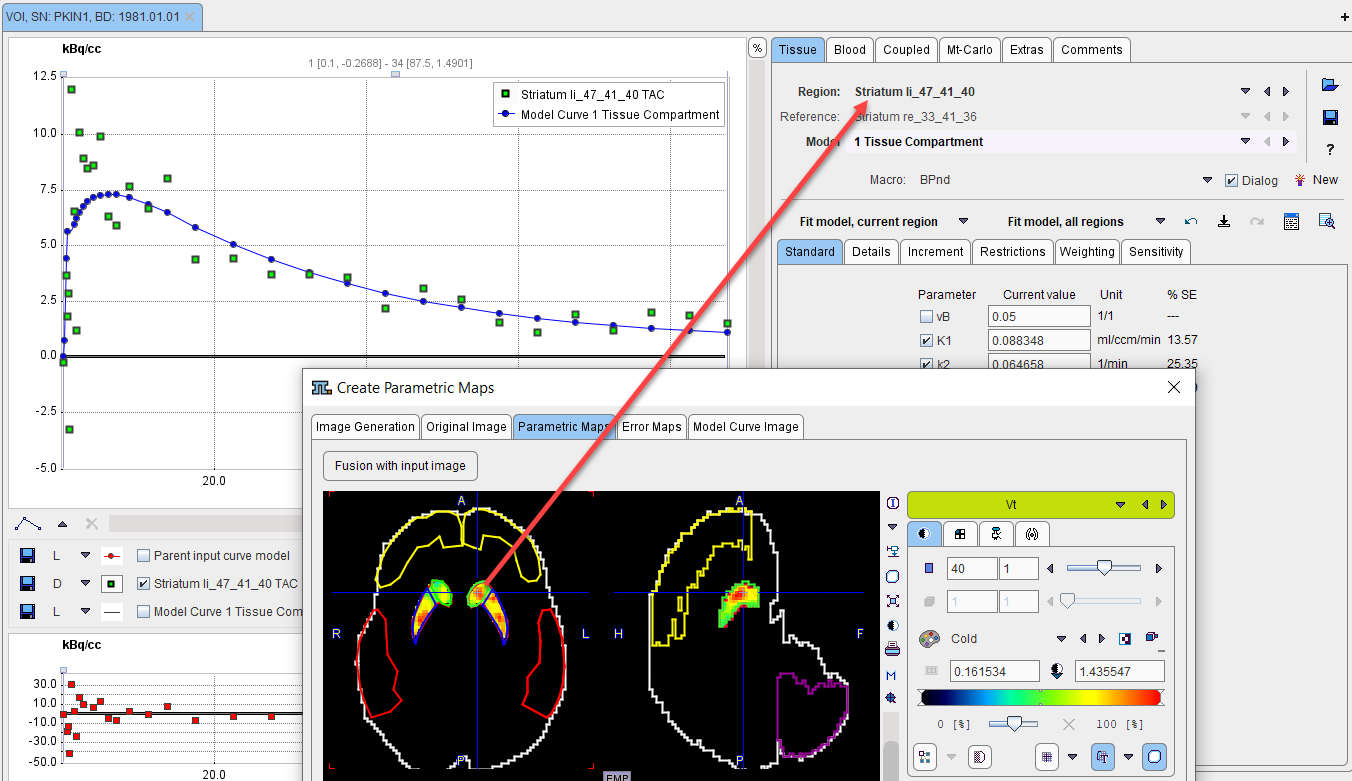The width and height of the screenshot is (1352, 781).
Task: Open the inspect results magnifier icon
Action: 1327,221
